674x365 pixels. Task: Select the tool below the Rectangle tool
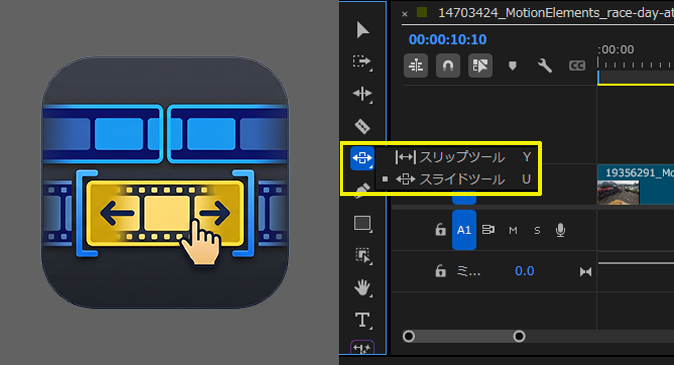click(362, 255)
